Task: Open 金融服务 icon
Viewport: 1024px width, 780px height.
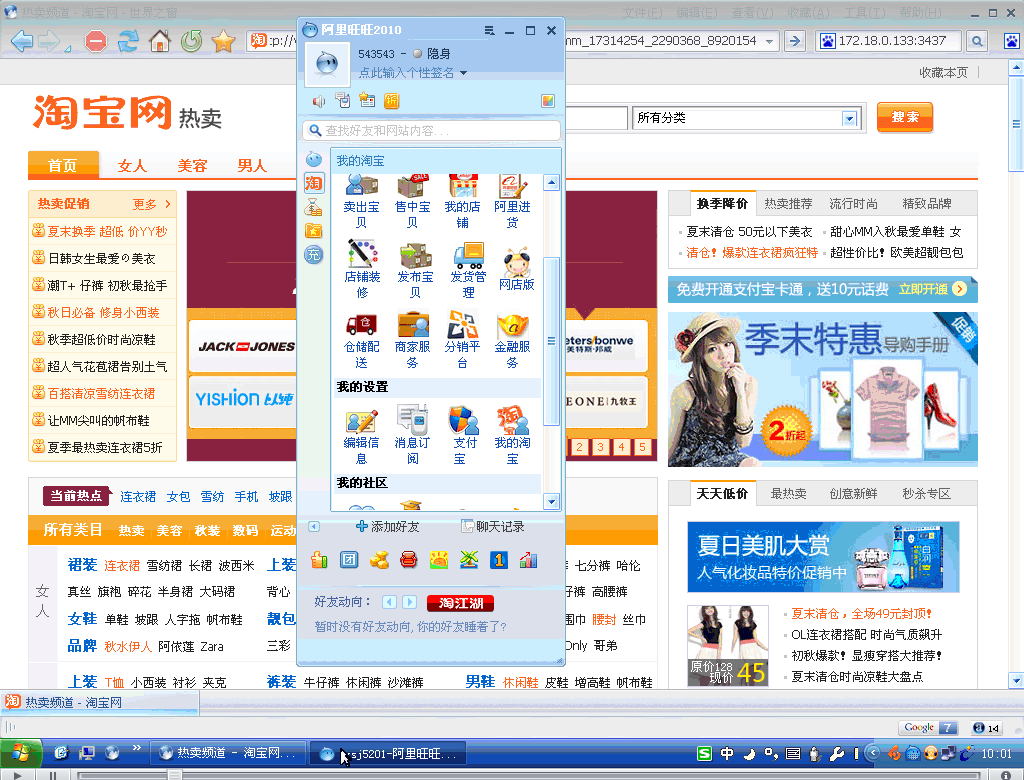Action: 512,340
